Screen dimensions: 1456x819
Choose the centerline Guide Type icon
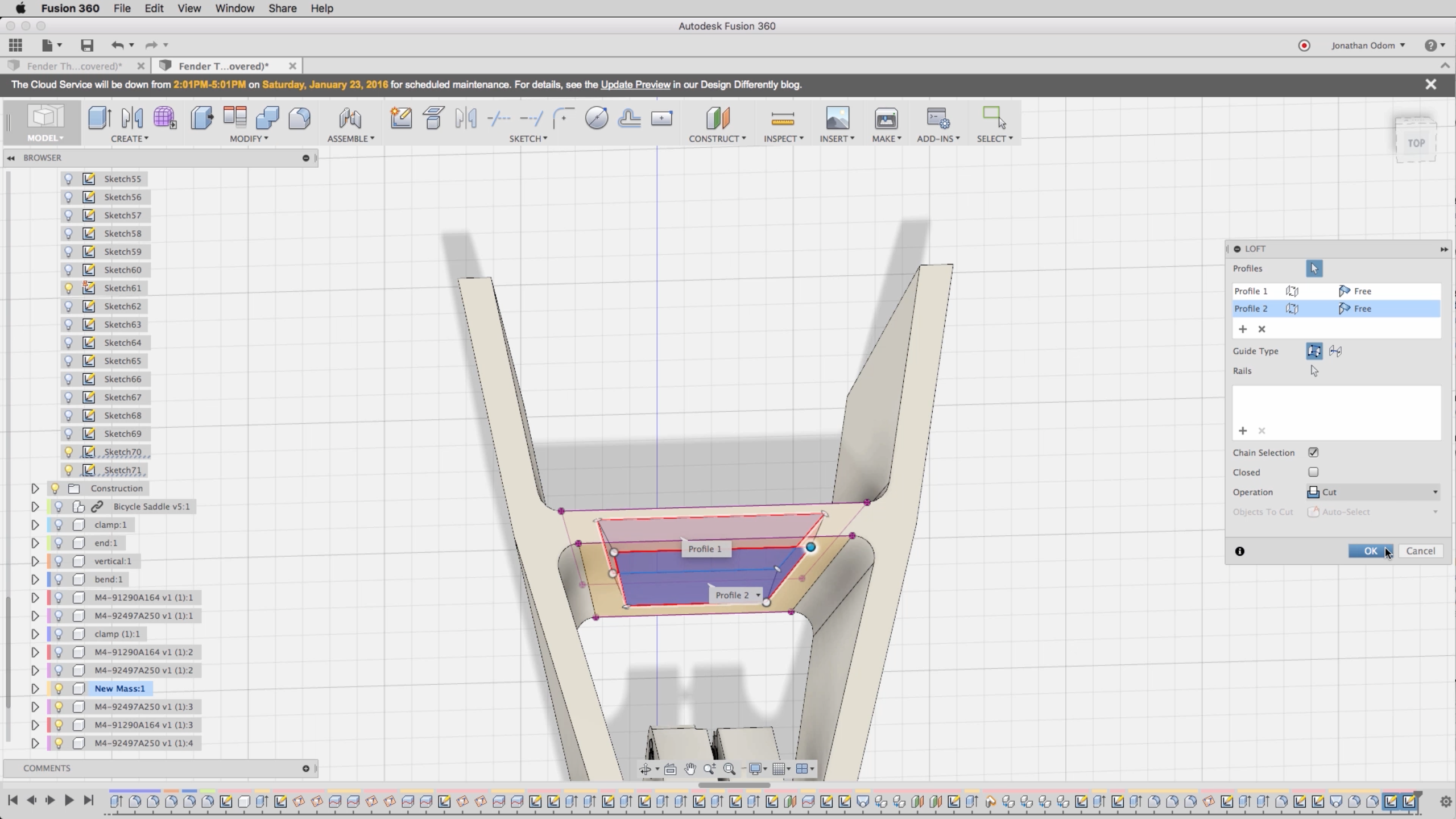click(x=1335, y=351)
